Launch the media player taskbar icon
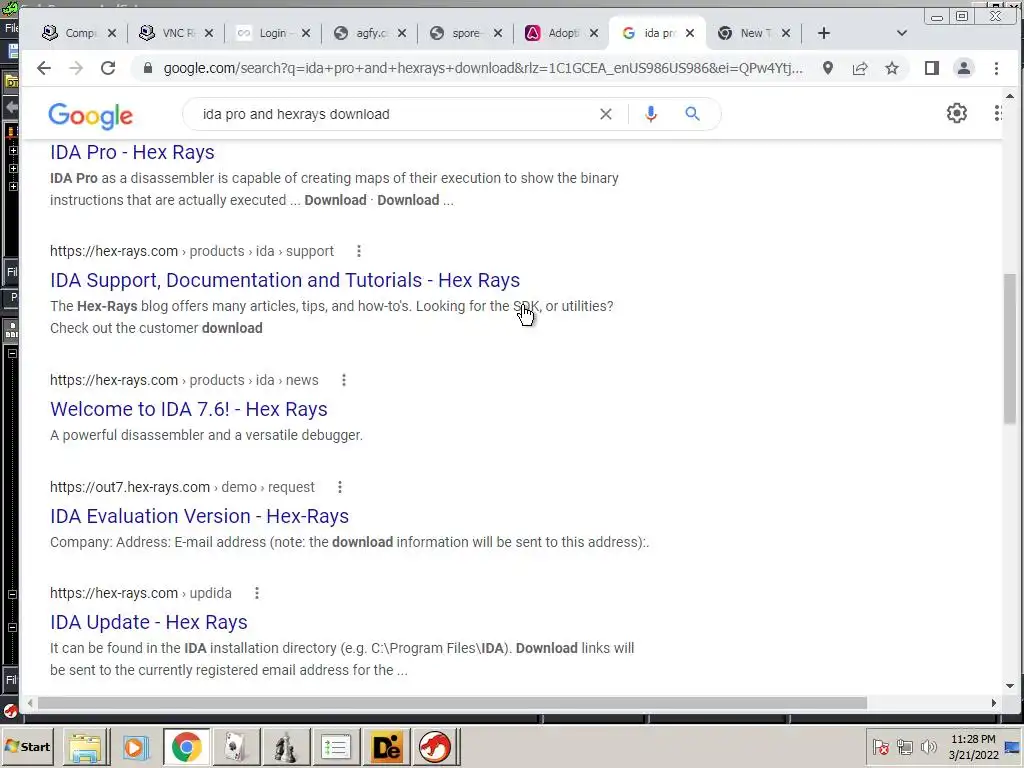Viewport: 1024px width, 768px height. (136, 747)
